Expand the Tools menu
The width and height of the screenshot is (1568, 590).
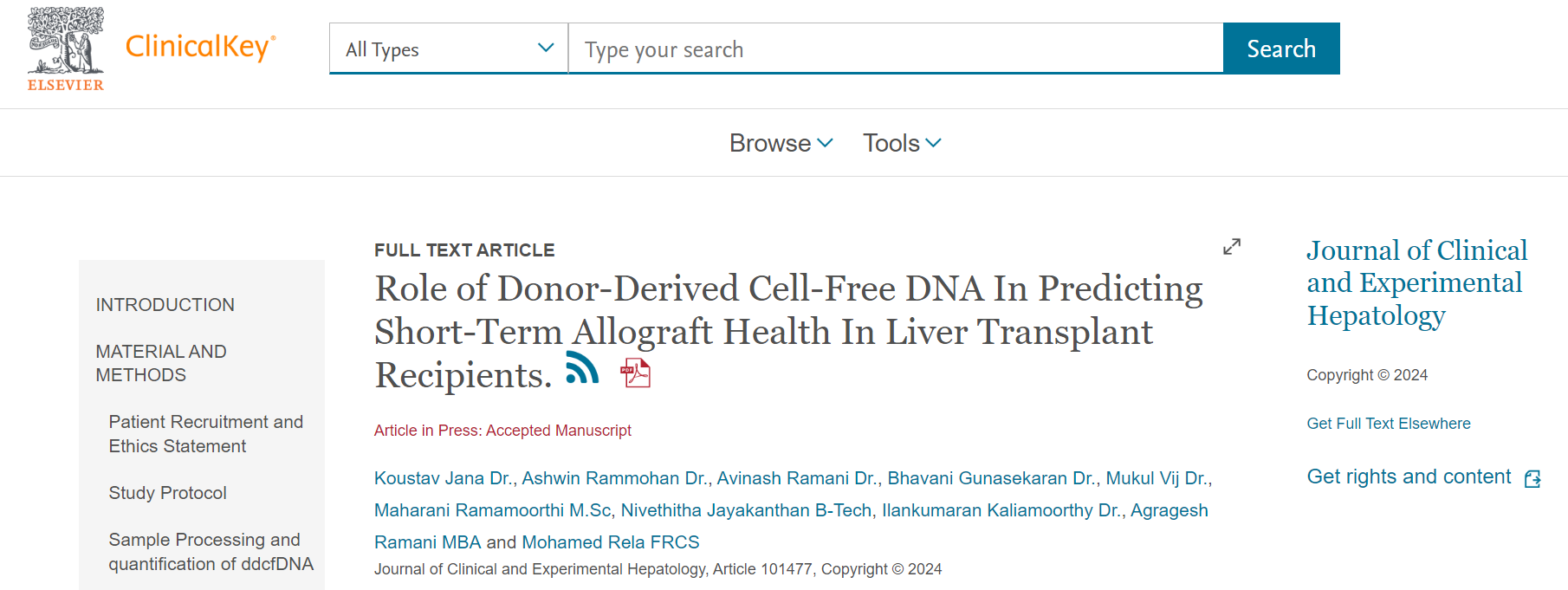[901, 143]
